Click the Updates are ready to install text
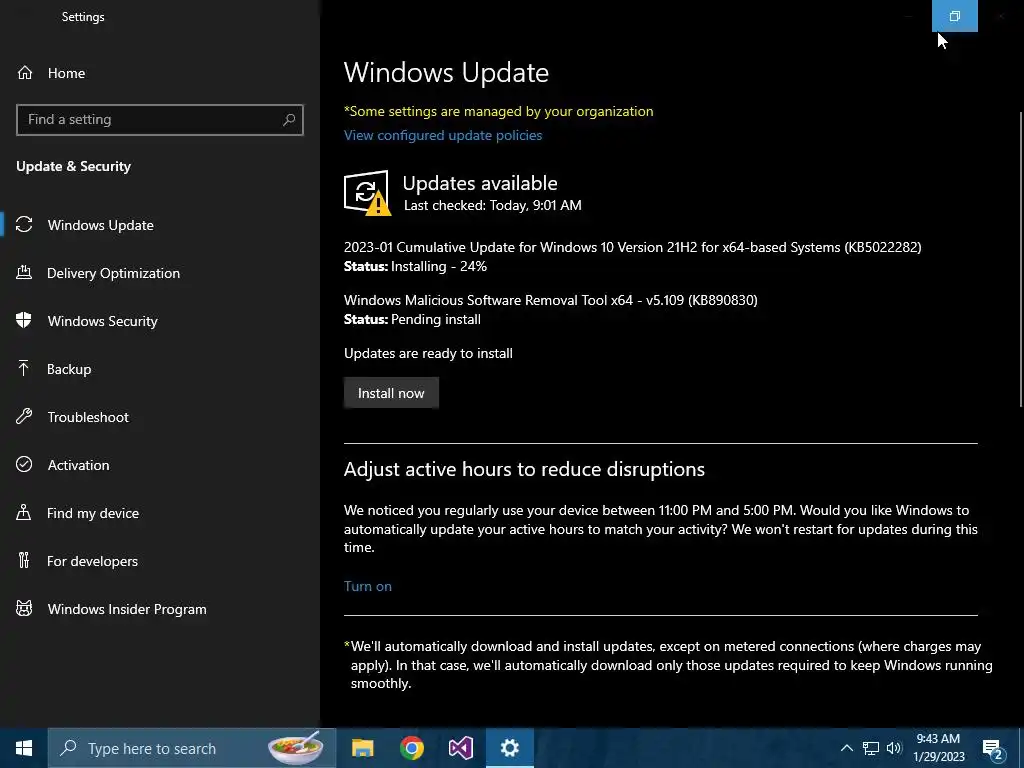1024x768 pixels. [428, 353]
